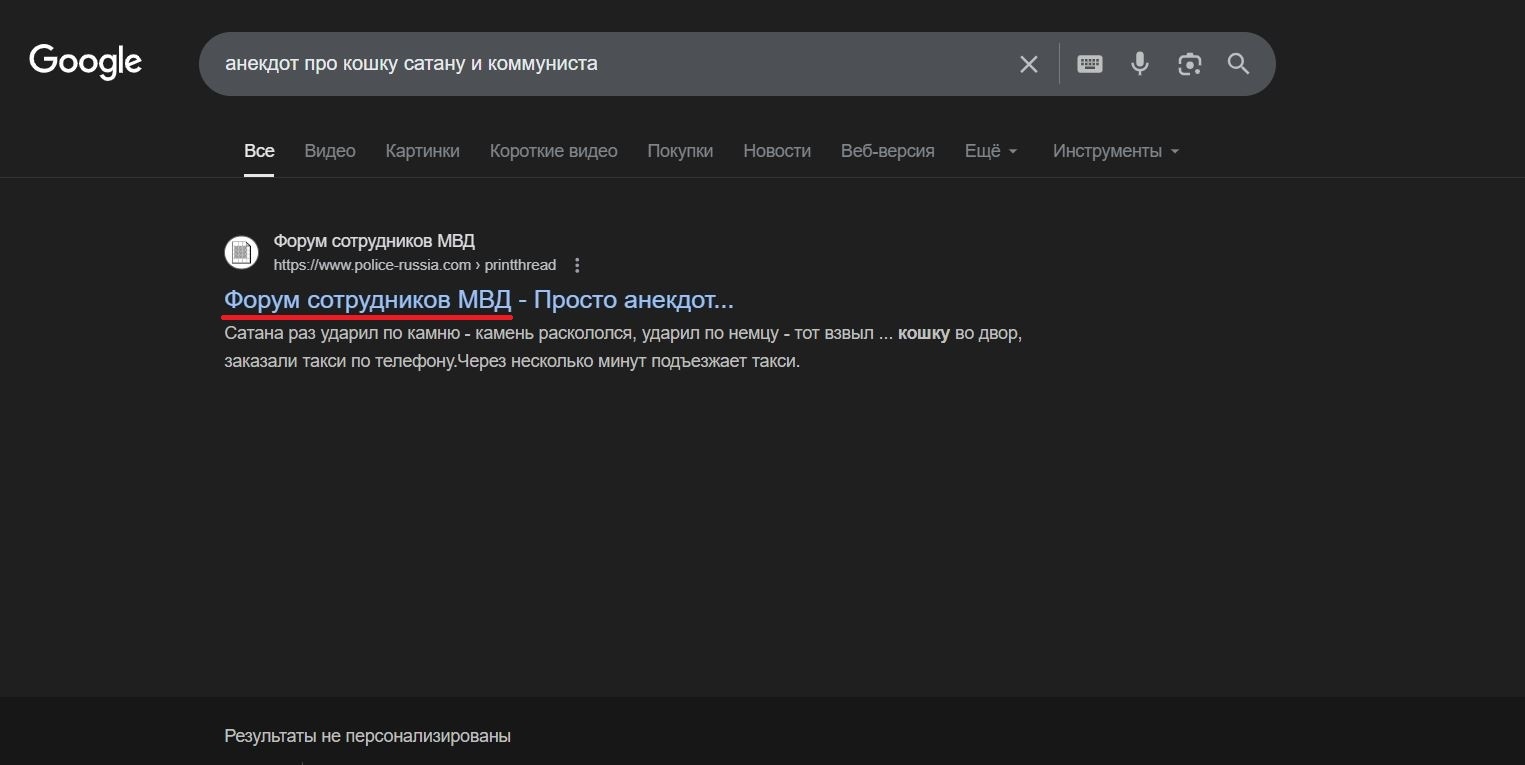Image resolution: width=1525 pixels, height=765 pixels.
Task: Select the Покупки tab
Action: [680, 151]
